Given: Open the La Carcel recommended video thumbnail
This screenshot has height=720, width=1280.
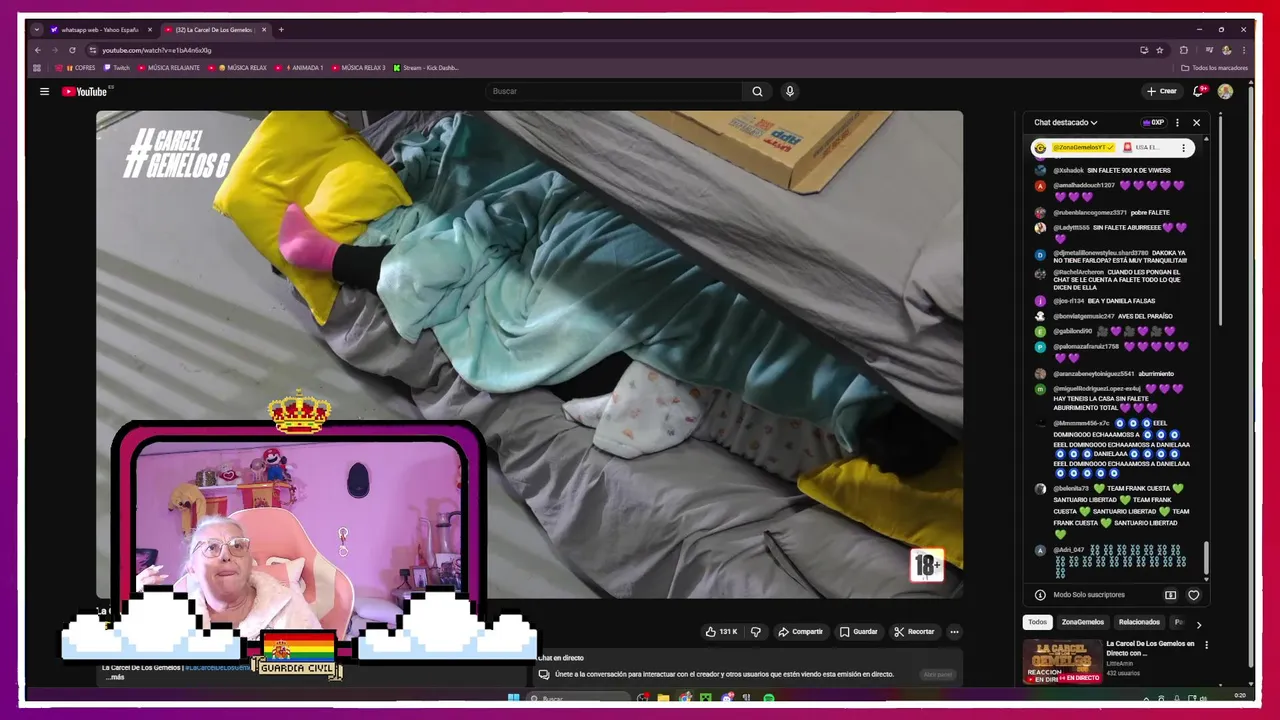Looking at the screenshot, I should click(x=1061, y=661).
